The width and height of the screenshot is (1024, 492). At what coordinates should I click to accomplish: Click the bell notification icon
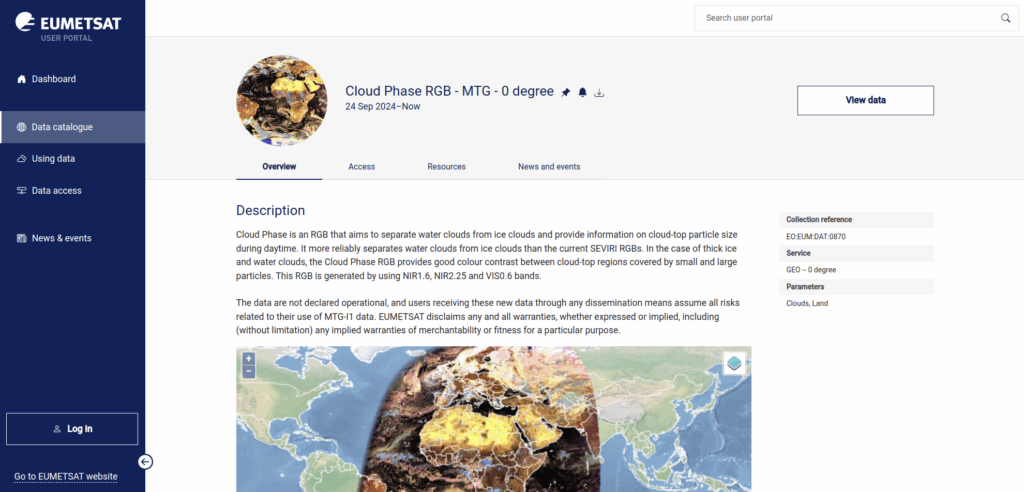[x=583, y=92]
